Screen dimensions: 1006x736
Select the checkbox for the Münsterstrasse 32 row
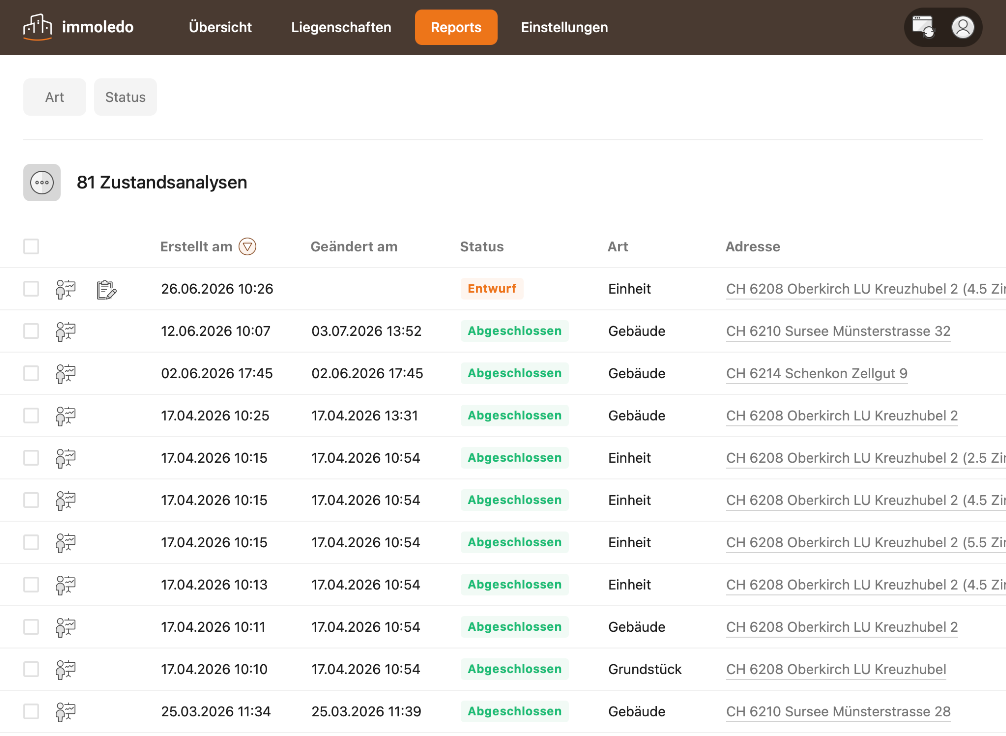click(31, 331)
